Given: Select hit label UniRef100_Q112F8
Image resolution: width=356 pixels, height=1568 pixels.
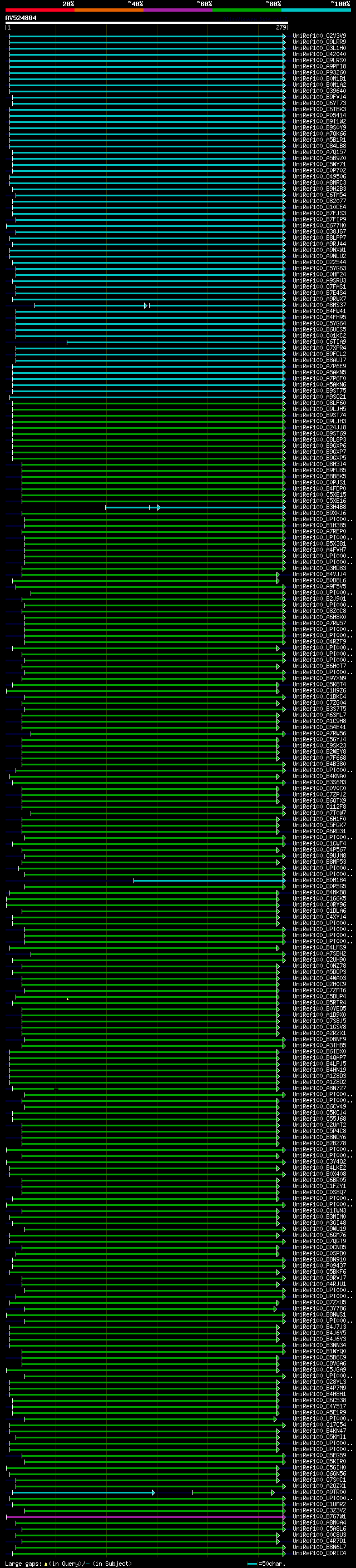Looking at the screenshot, I should (x=319, y=807).
